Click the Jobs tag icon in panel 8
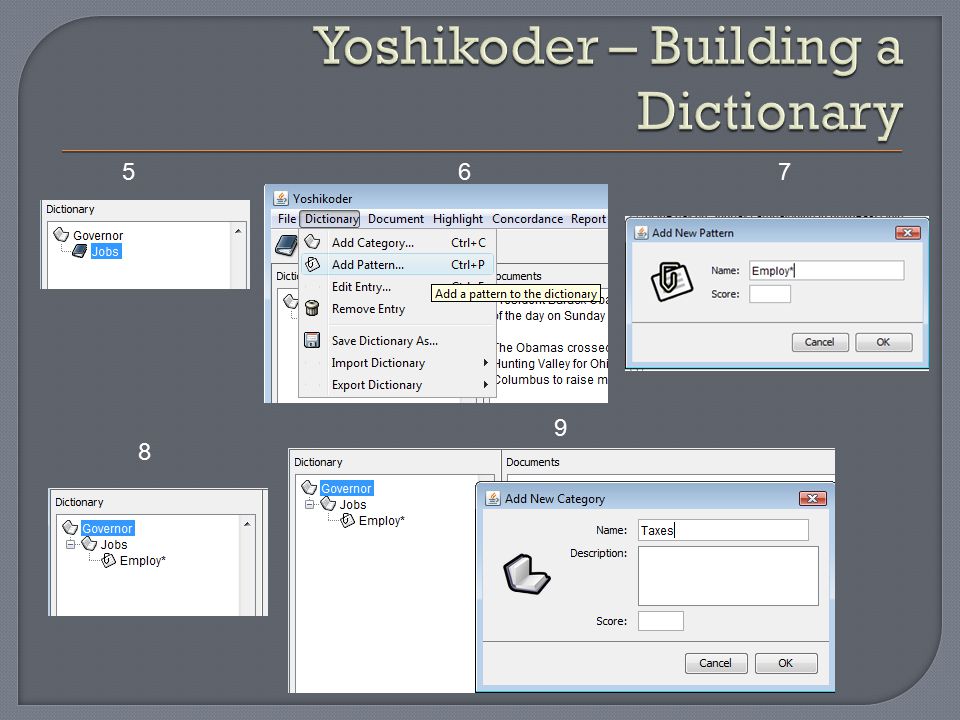The height and width of the screenshot is (720, 960). tap(89, 544)
